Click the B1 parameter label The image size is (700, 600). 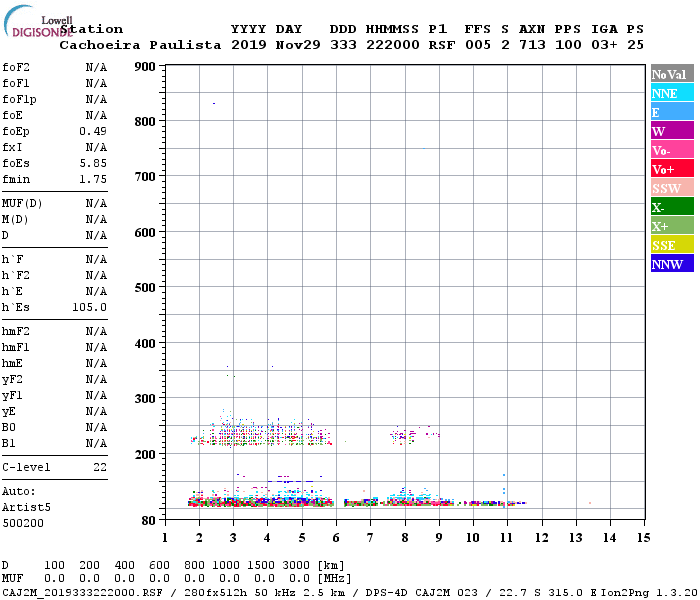(9, 444)
